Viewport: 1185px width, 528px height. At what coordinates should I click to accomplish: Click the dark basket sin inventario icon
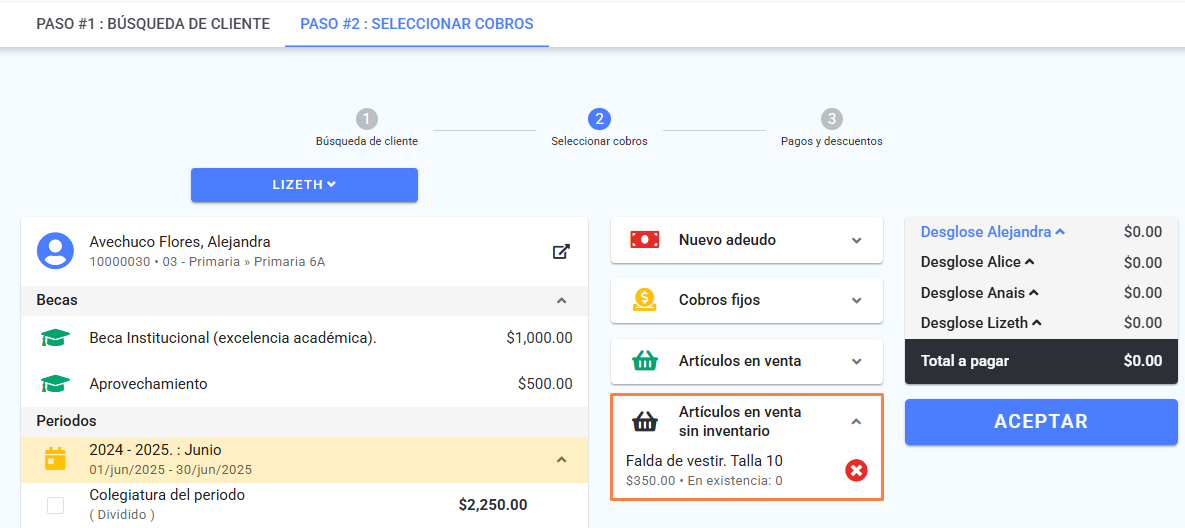tap(645, 421)
